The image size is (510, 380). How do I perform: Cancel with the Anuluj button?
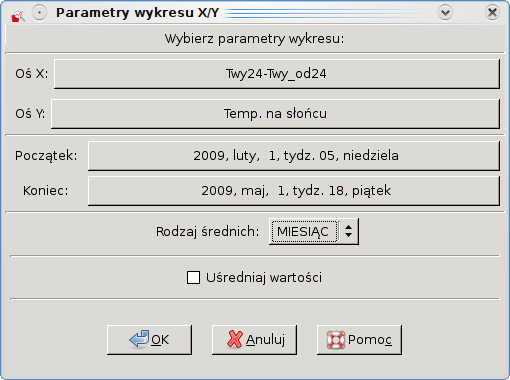point(254,340)
